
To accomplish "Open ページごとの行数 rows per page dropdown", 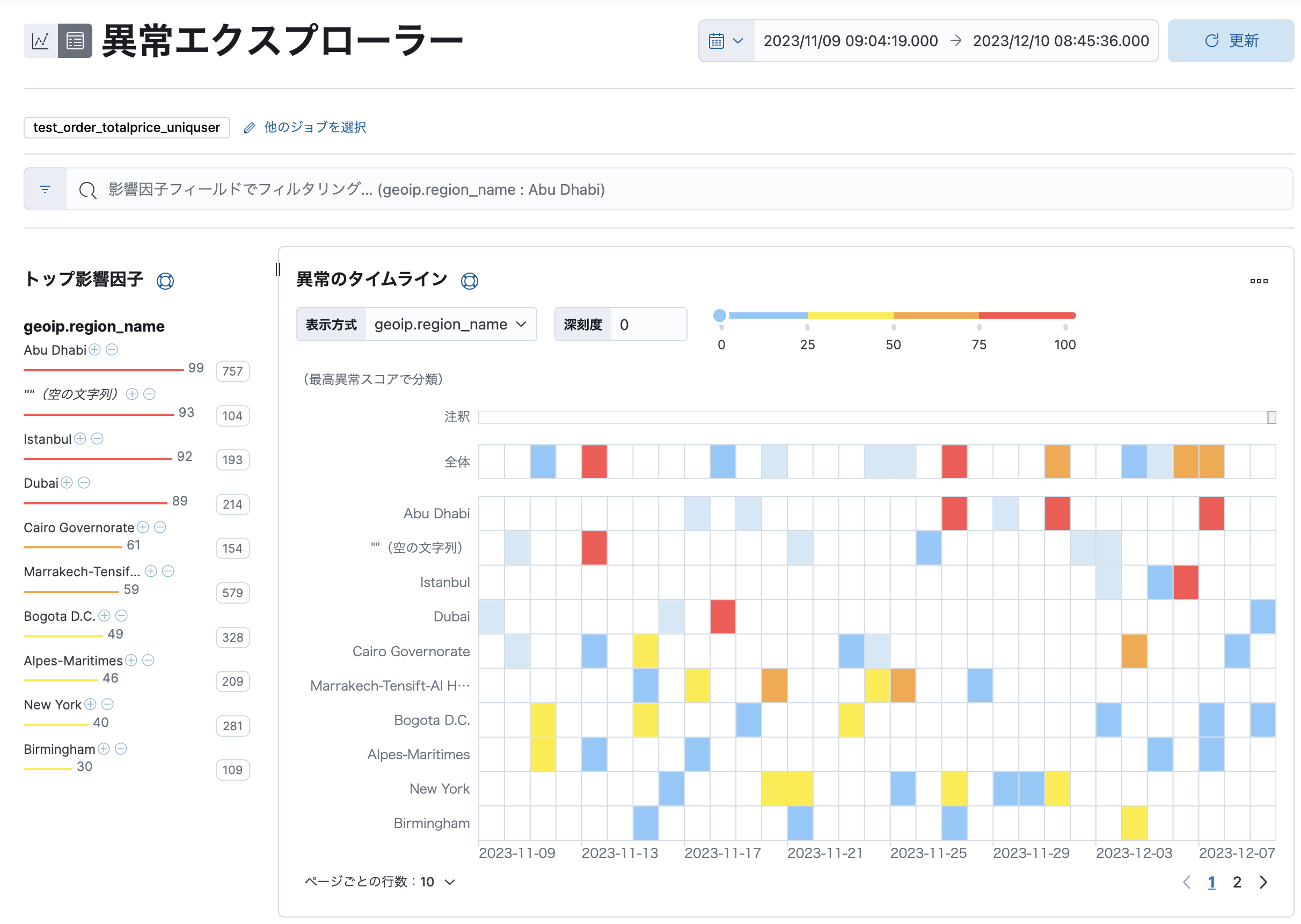I will 379,882.
